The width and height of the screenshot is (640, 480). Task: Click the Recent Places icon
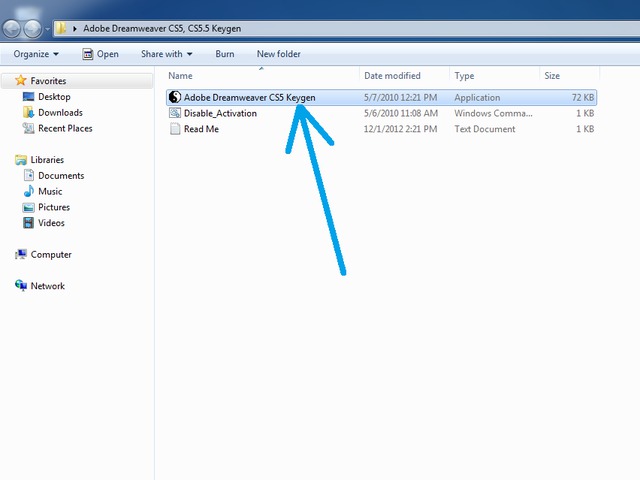point(29,128)
